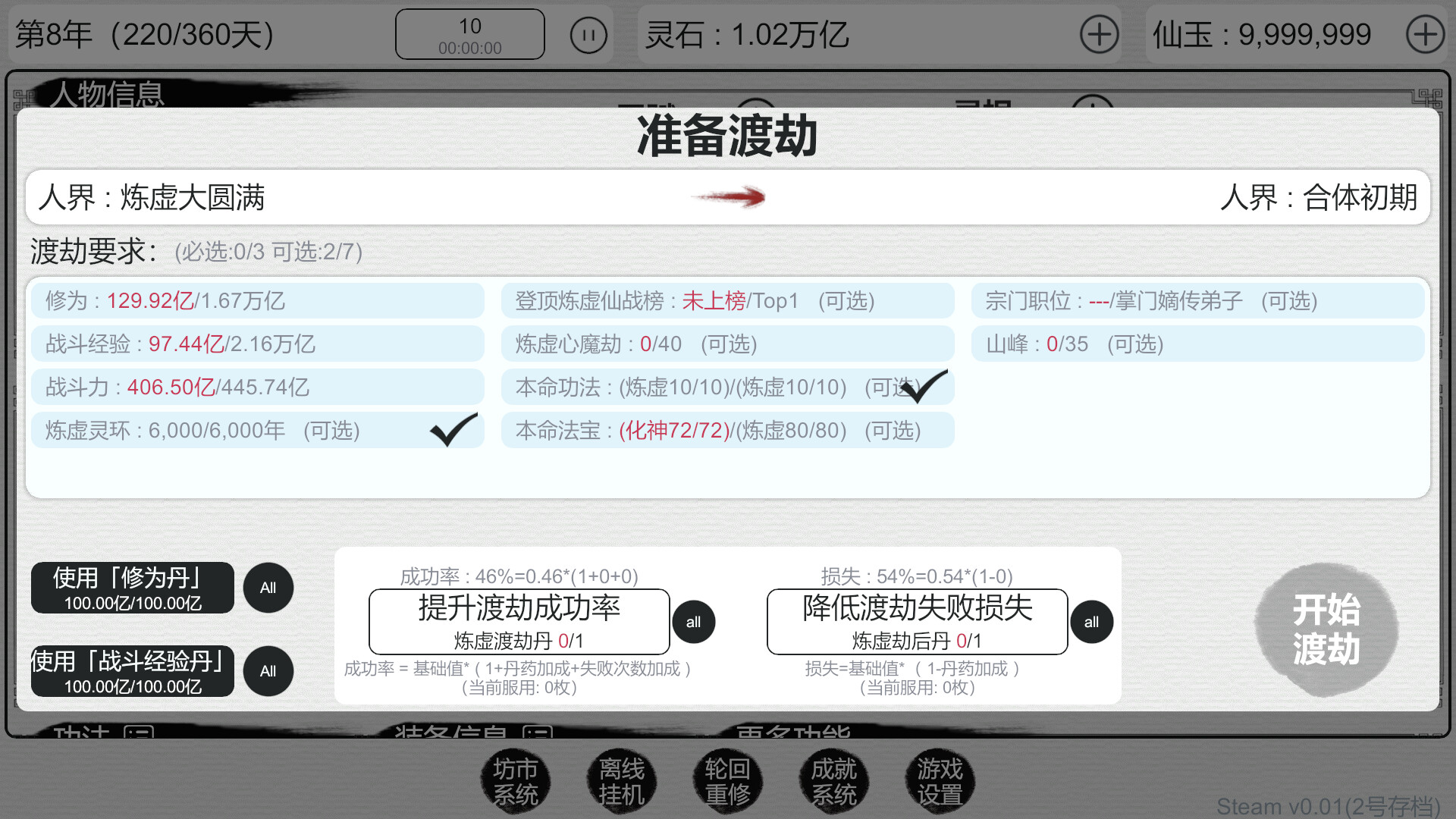The width and height of the screenshot is (1456, 819).
Task: Click the 使用「战斗经验丹」 button
Action: [132, 670]
